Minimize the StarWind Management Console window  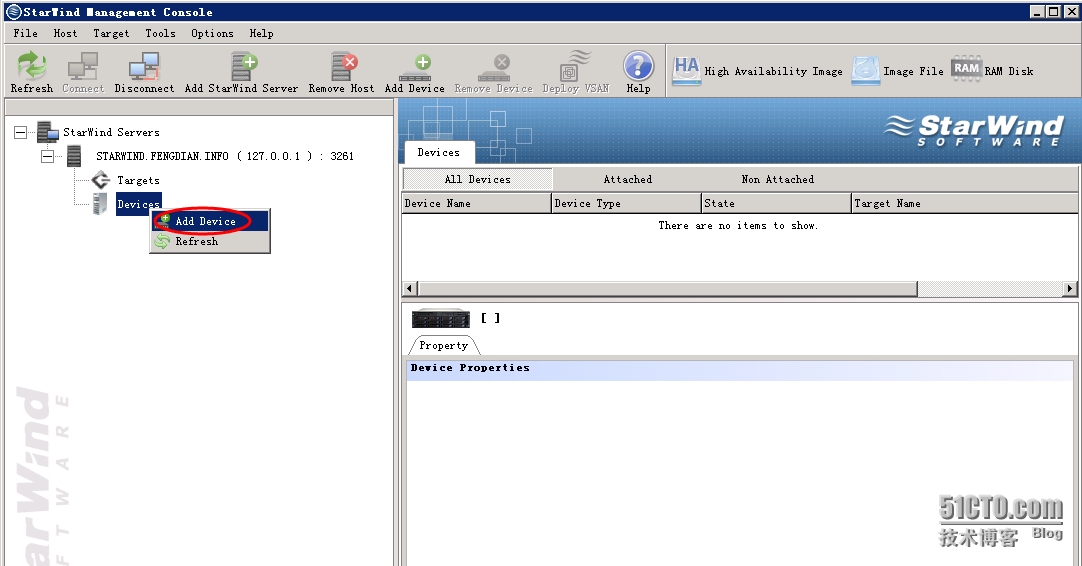pyautogui.click(x=1037, y=12)
